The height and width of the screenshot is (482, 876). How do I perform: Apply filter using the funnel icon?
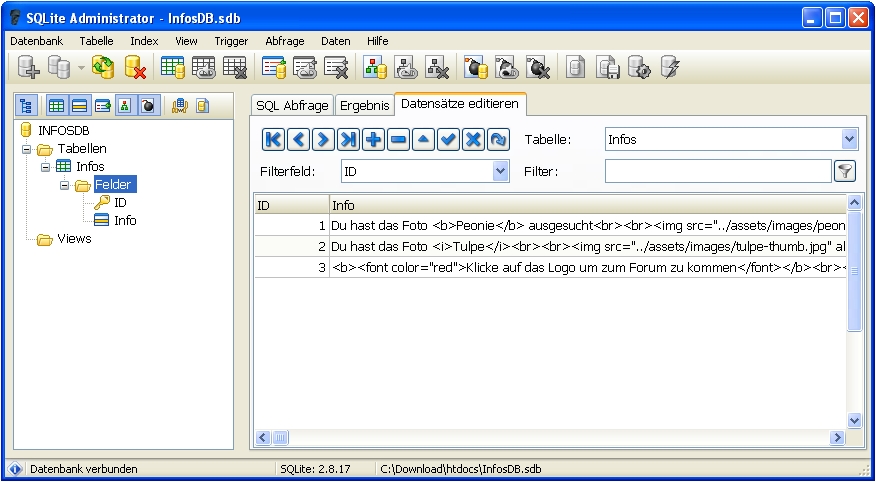click(845, 171)
